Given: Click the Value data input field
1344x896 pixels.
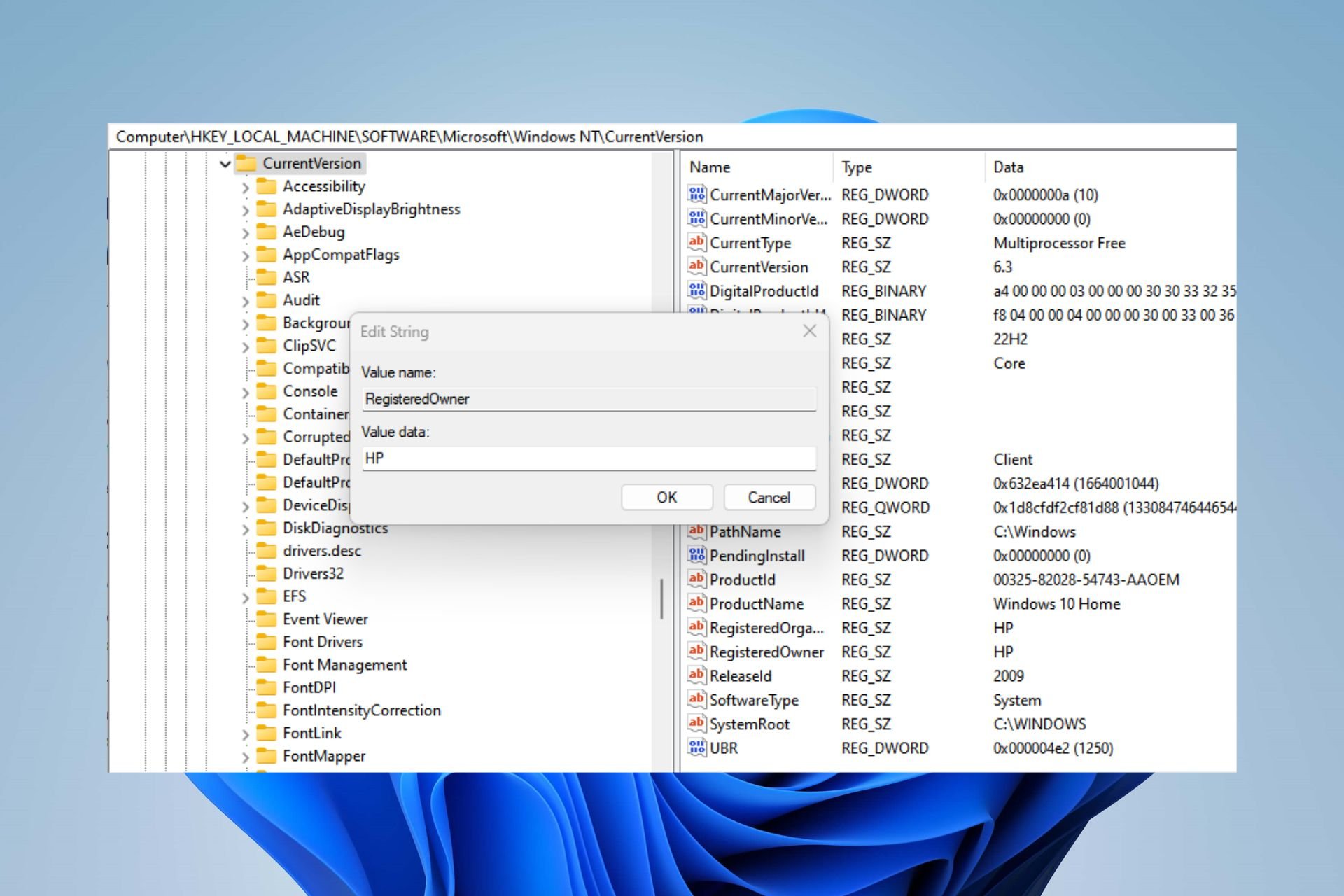Looking at the screenshot, I should [589, 458].
